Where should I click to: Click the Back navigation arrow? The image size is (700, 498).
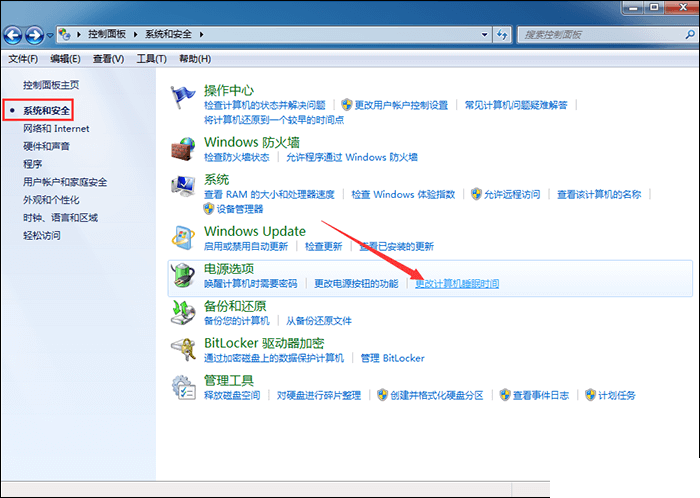13,35
